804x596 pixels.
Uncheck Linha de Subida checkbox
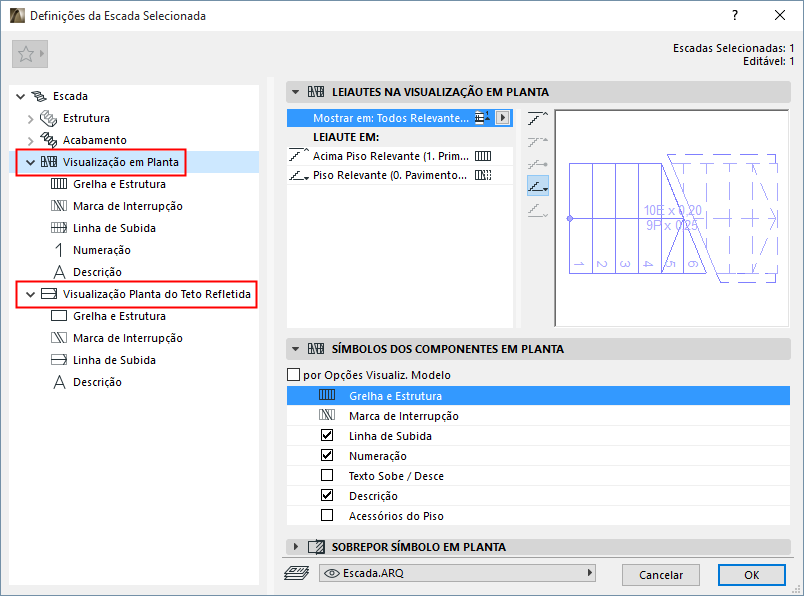pos(327,435)
